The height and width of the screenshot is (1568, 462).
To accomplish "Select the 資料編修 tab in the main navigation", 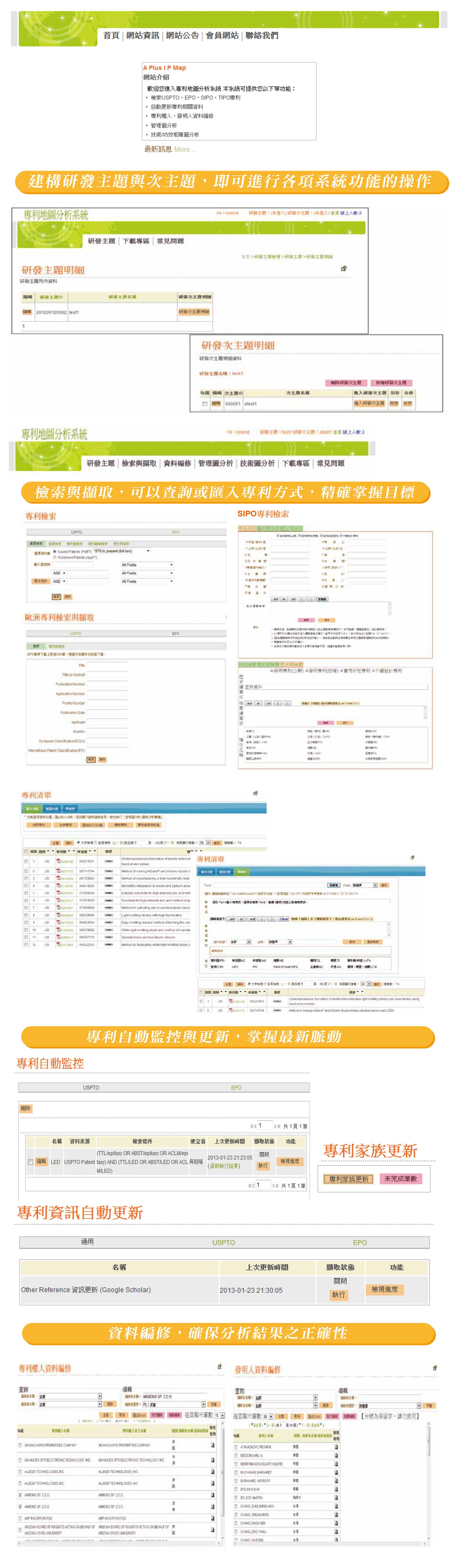I will point(177,463).
